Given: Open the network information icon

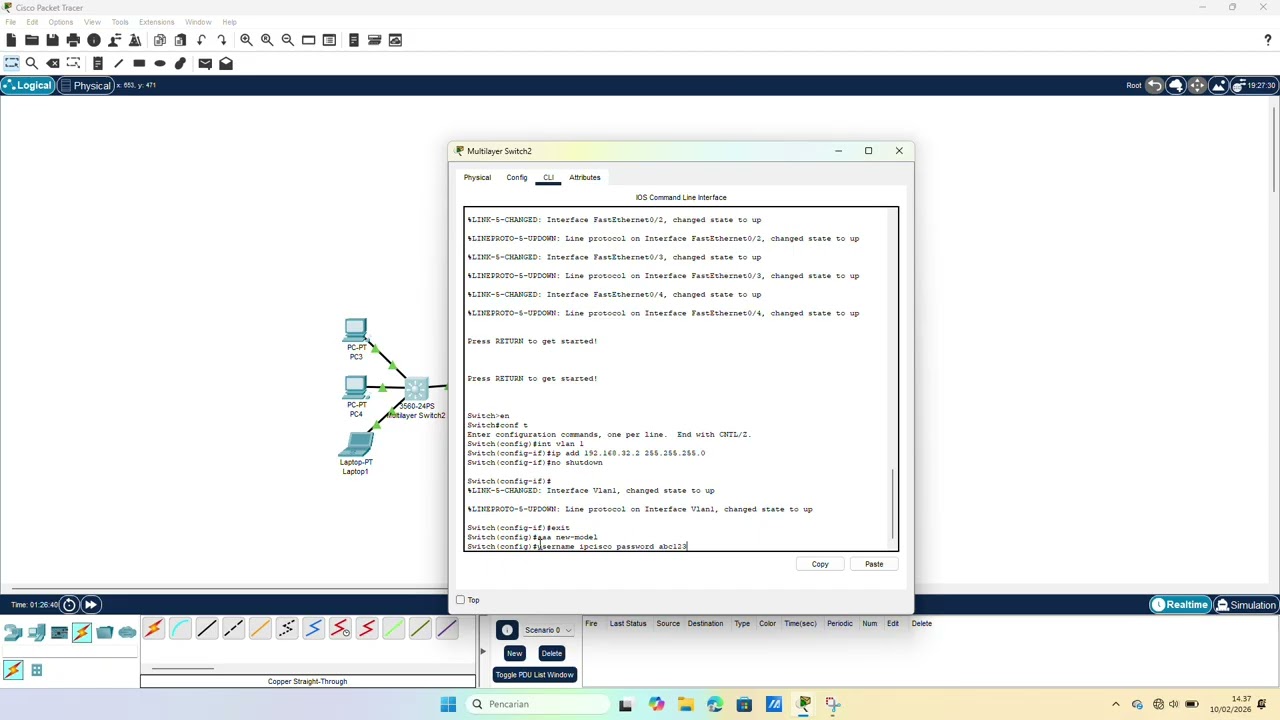Looking at the screenshot, I should (94, 40).
